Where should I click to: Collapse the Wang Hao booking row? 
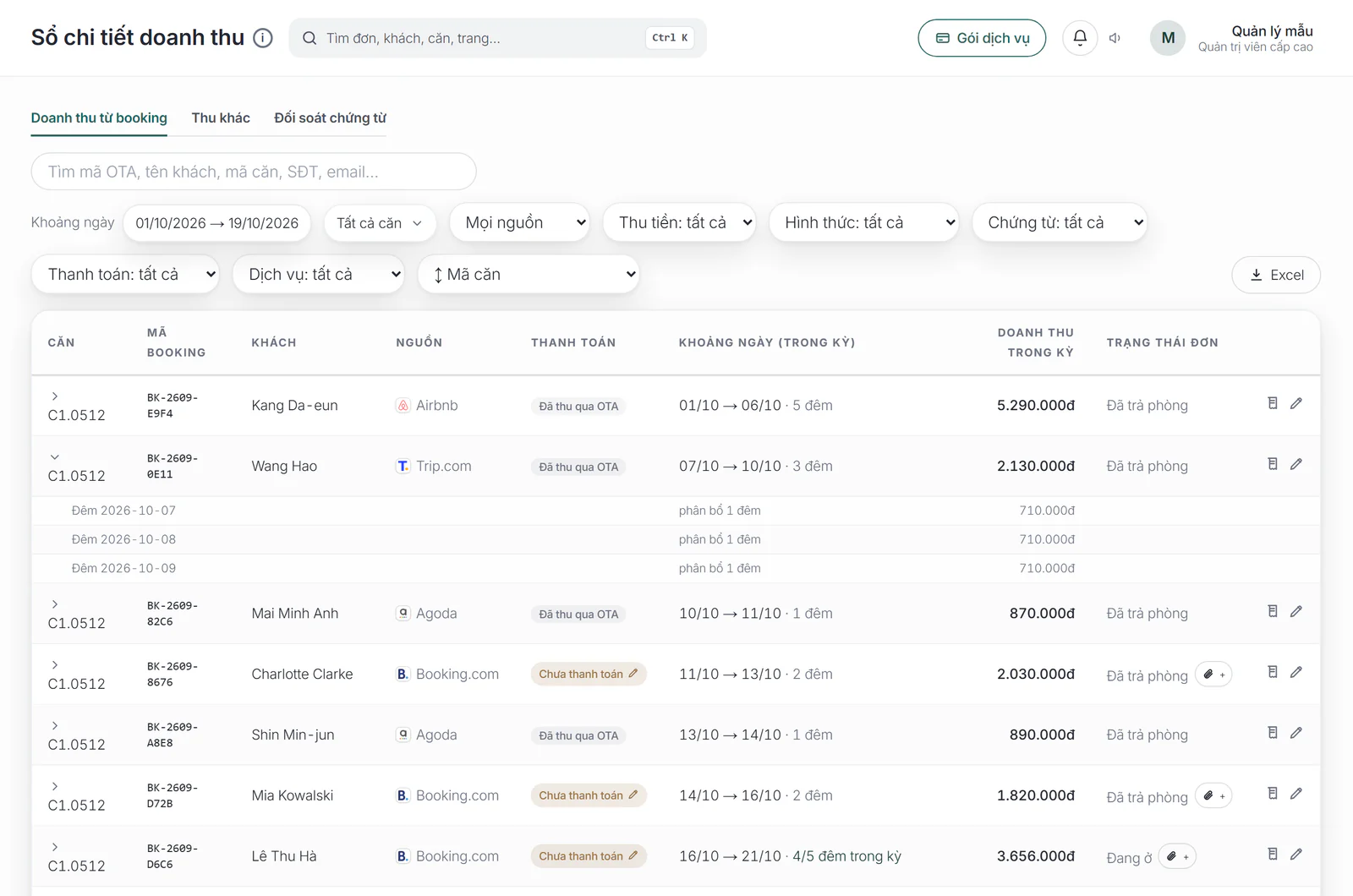(x=55, y=457)
